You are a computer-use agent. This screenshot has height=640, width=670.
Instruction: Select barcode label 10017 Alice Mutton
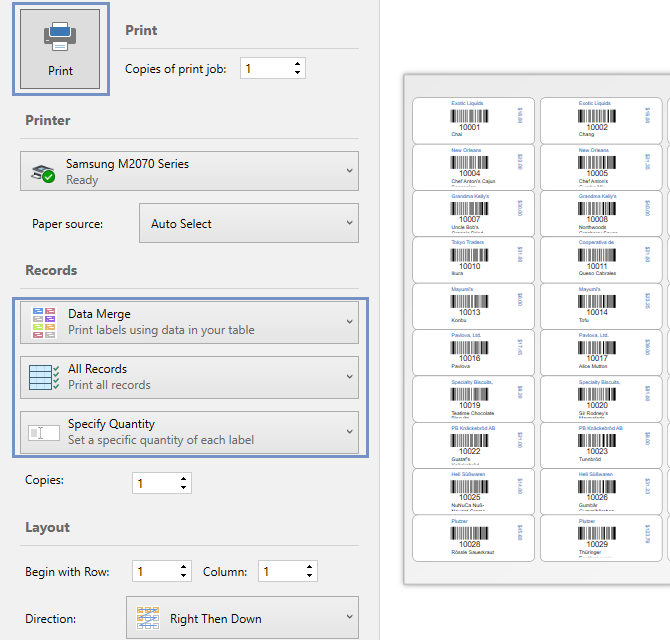coord(601,352)
